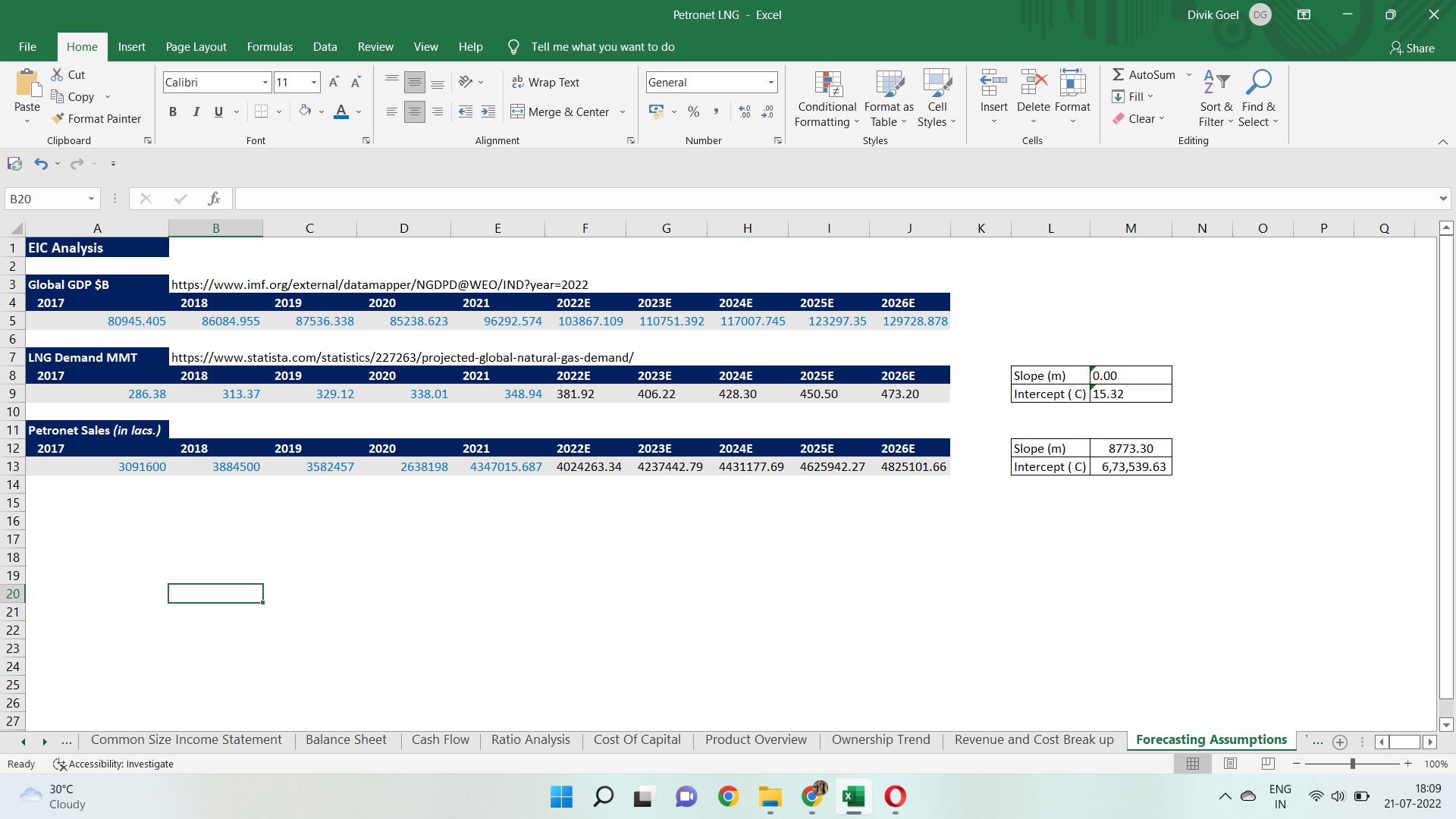Click the fill color bucket icon
The image size is (1456, 819).
coord(305,111)
